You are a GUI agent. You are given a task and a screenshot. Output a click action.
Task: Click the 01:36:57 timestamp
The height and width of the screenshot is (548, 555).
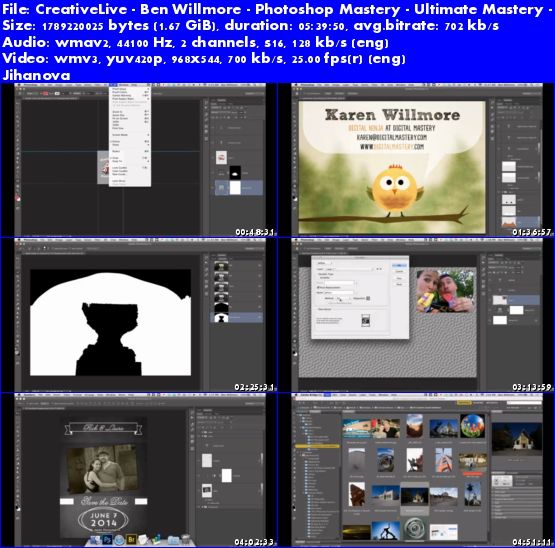(x=532, y=232)
